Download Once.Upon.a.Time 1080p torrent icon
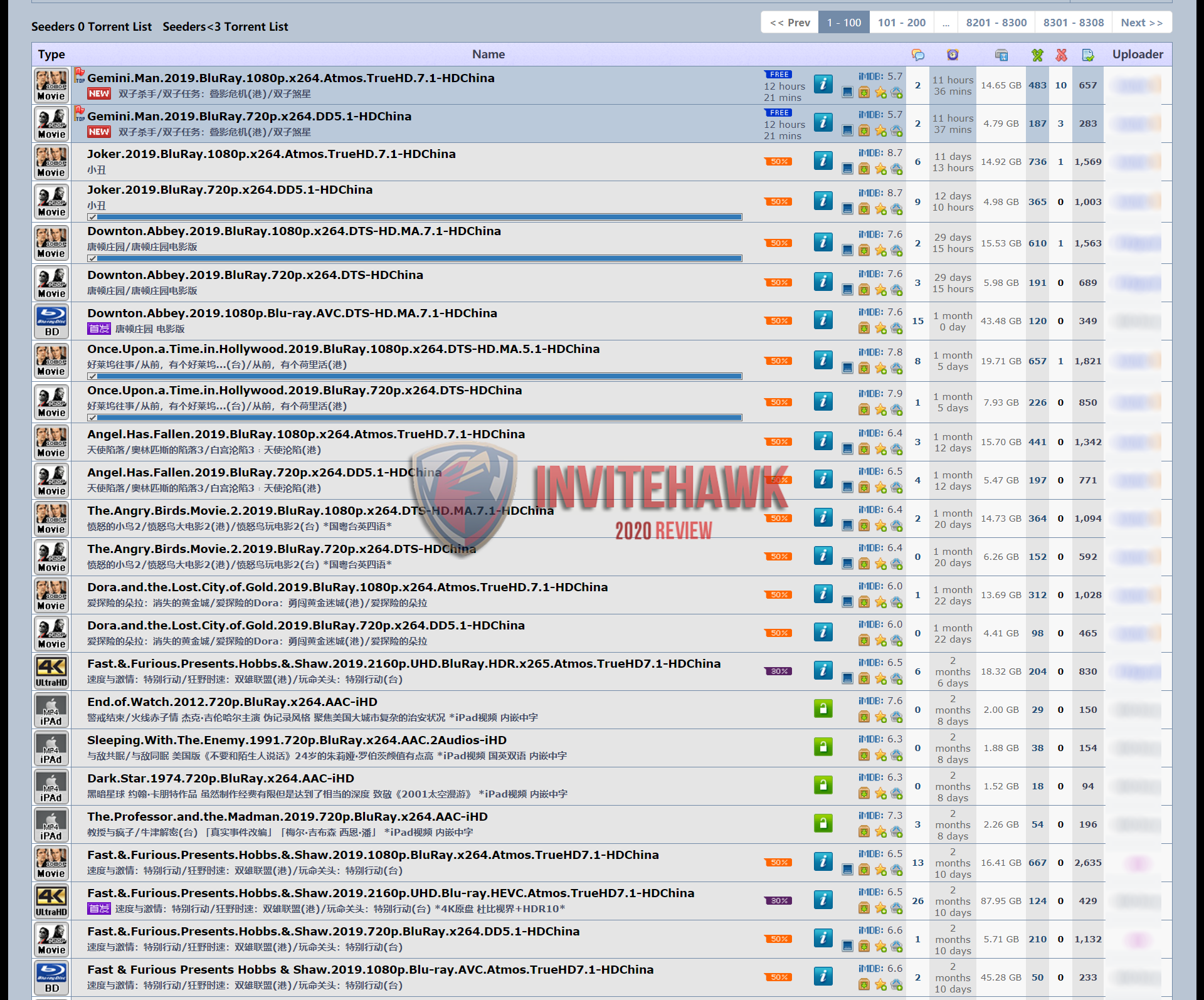Viewport: 1204px width, 1000px height. [x=864, y=368]
